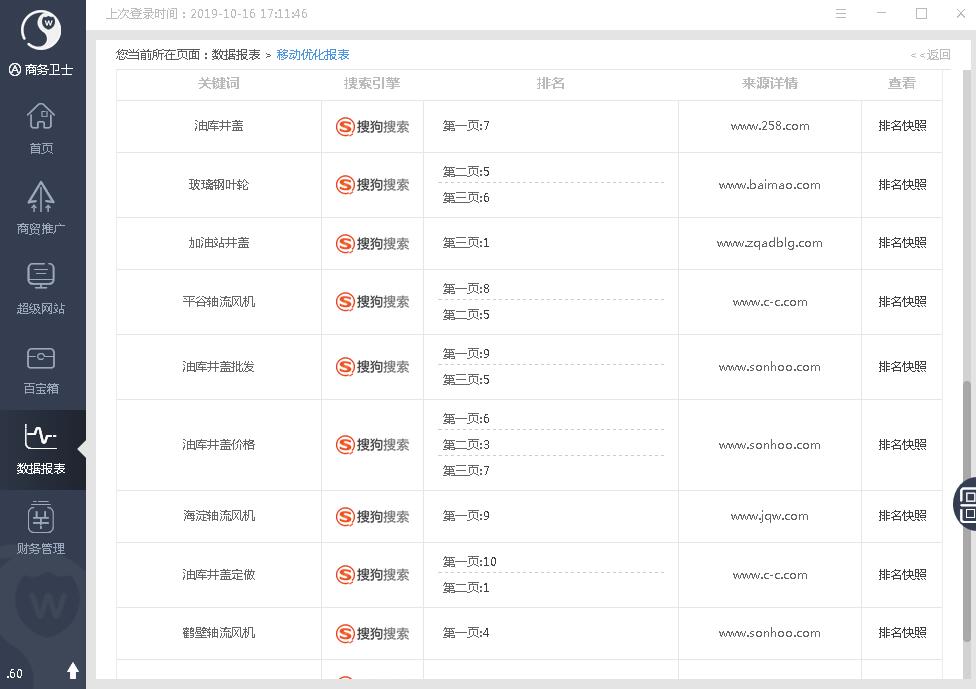976x689 pixels.
Task: Open 超级网站 super website section
Action: coord(41,287)
